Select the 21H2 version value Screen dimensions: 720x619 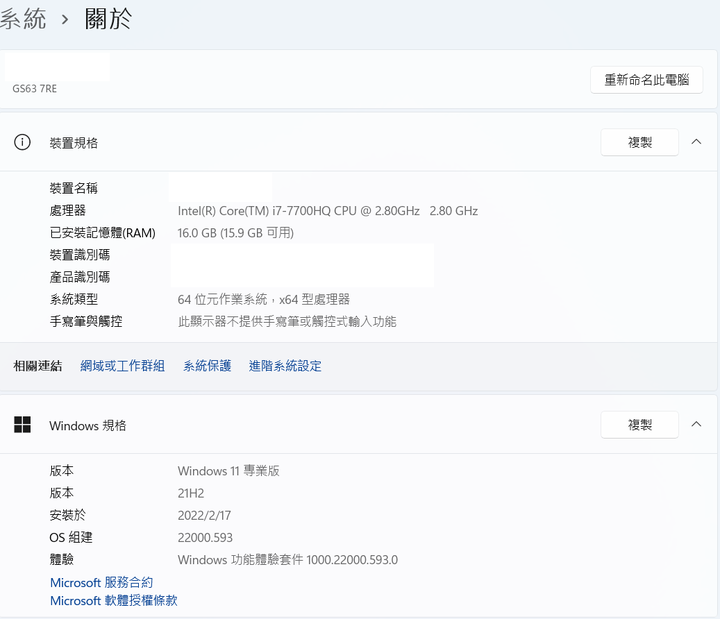click(x=191, y=493)
